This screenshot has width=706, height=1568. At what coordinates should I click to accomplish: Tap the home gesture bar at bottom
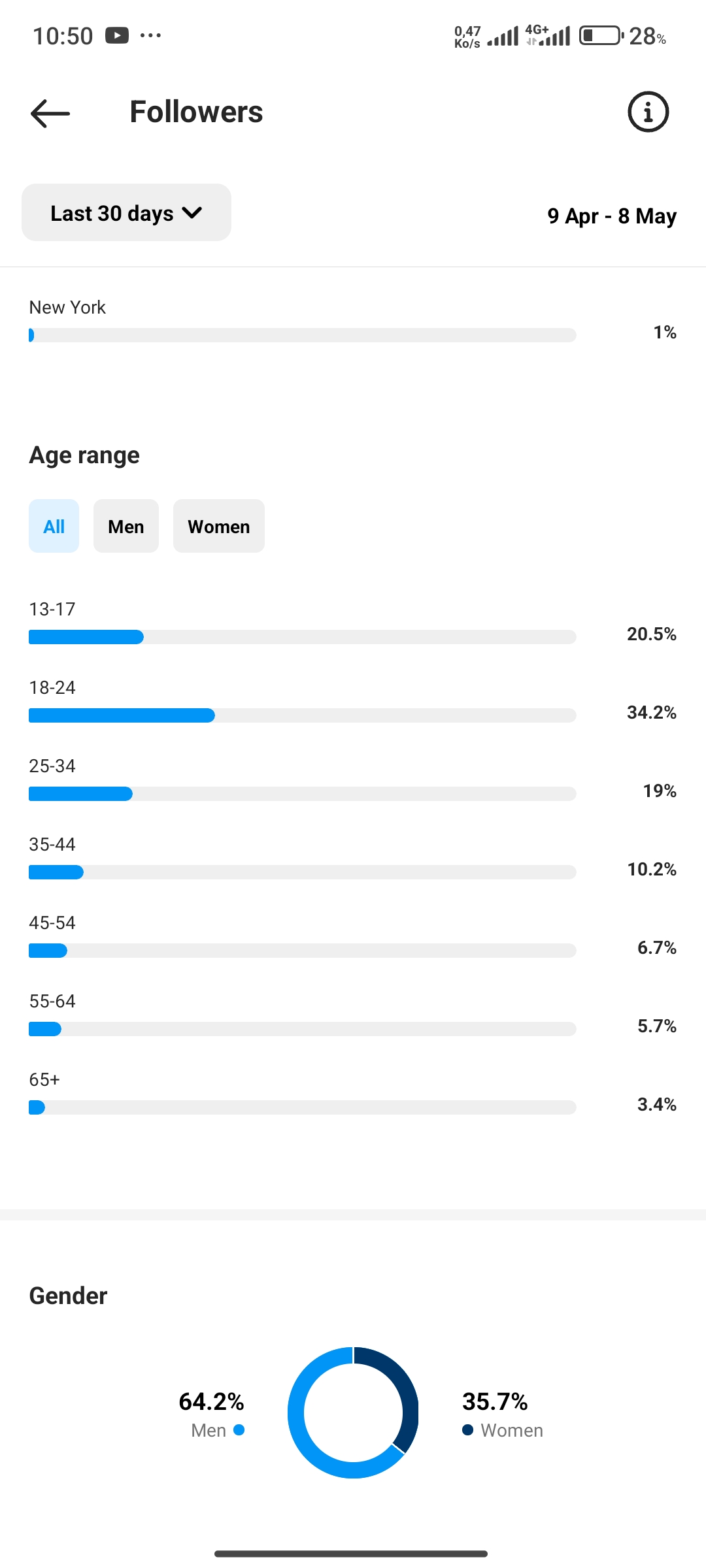coord(351,1554)
